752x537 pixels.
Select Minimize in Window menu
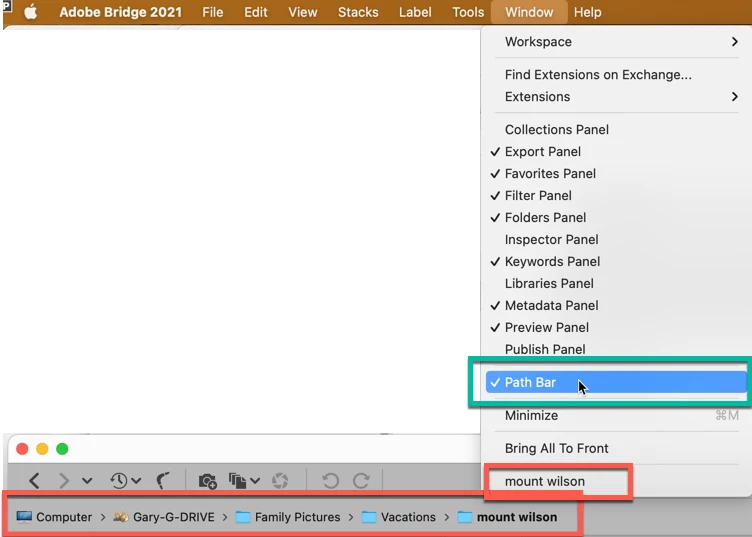(x=616, y=416)
